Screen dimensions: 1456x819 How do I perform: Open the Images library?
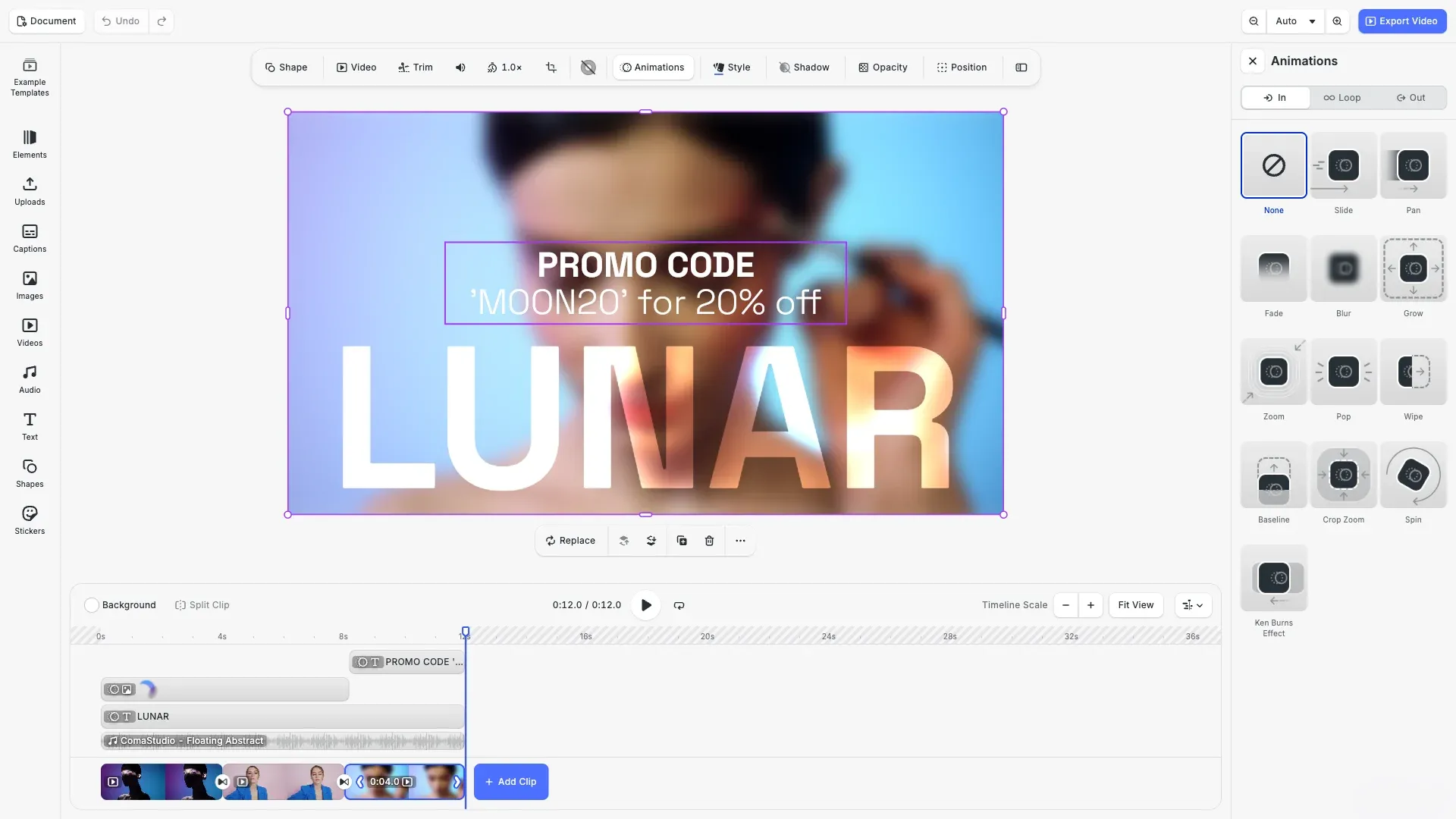click(x=30, y=285)
